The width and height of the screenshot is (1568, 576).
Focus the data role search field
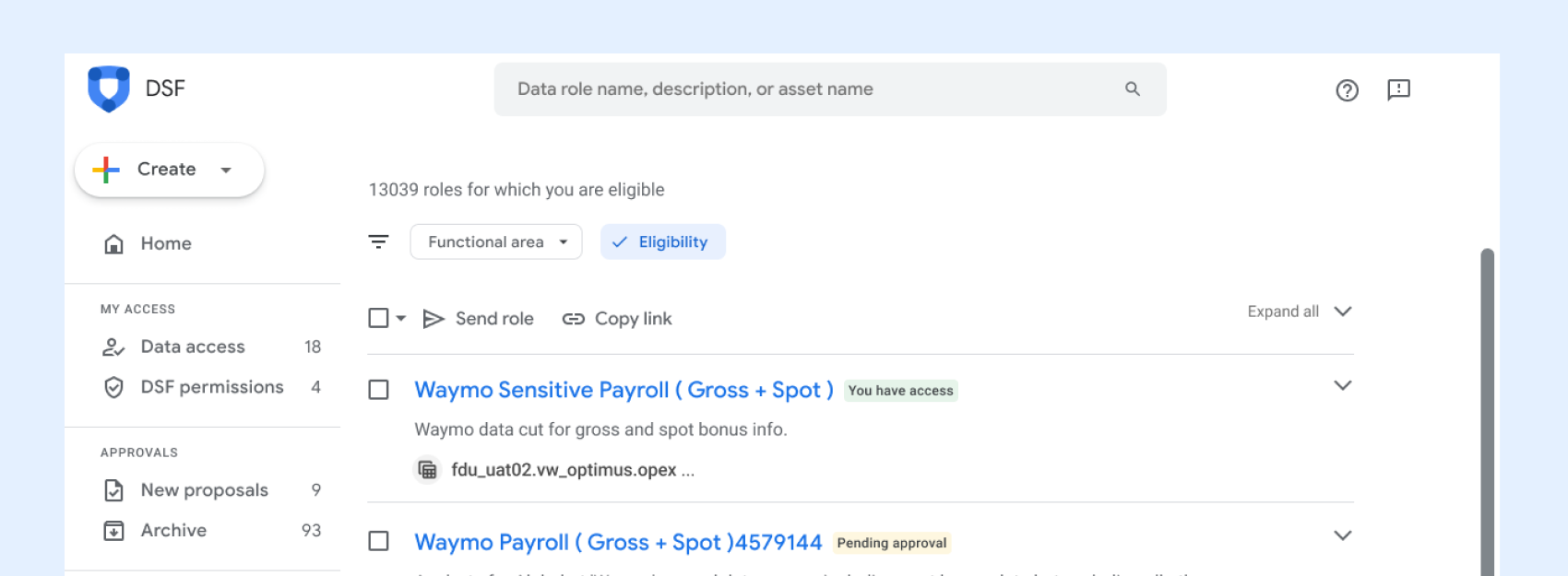click(x=830, y=89)
